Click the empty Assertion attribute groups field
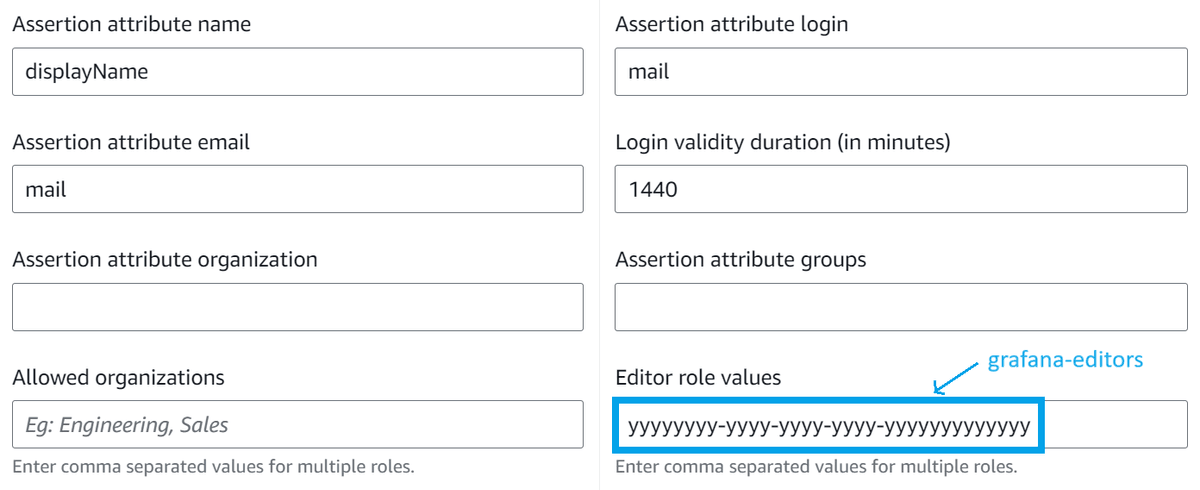The image size is (1200, 490). (900, 307)
